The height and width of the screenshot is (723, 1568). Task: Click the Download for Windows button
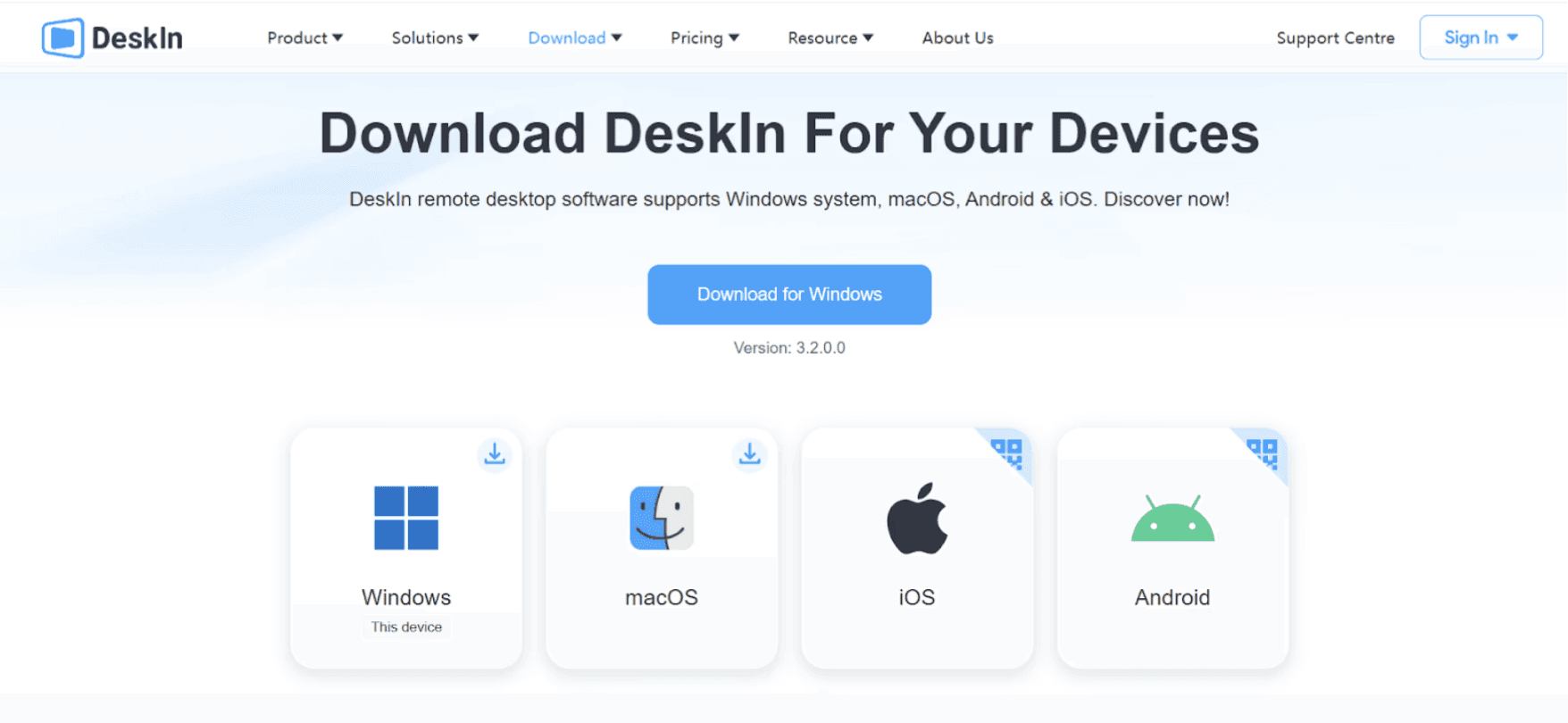point(789,295)
